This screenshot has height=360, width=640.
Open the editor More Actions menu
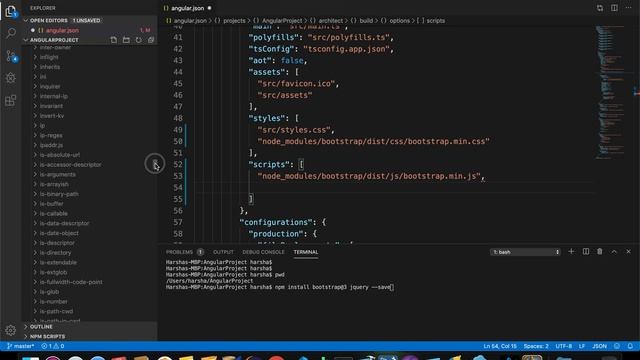[x=629, y=8]
